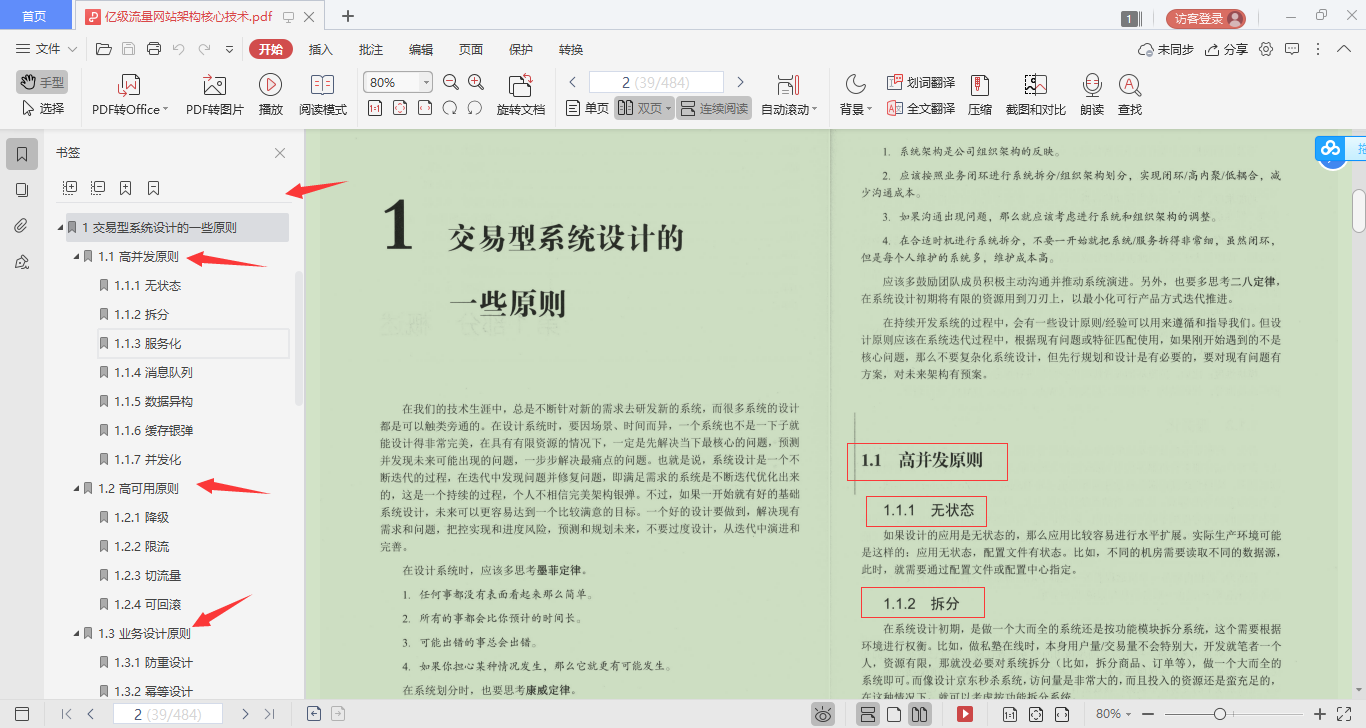Image resolution: width=1366 pixels, height=728 pixels.
Task: Click the page number input field
Action: (655, 81)
